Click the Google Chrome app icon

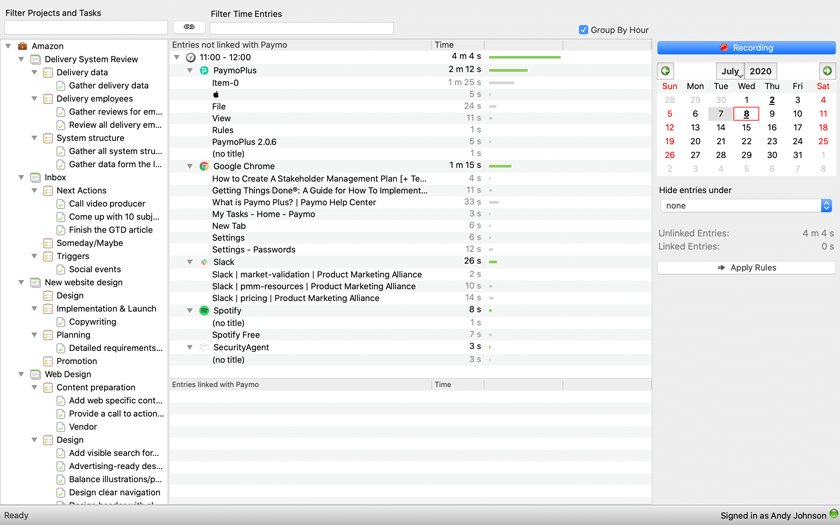pos(204,166)
